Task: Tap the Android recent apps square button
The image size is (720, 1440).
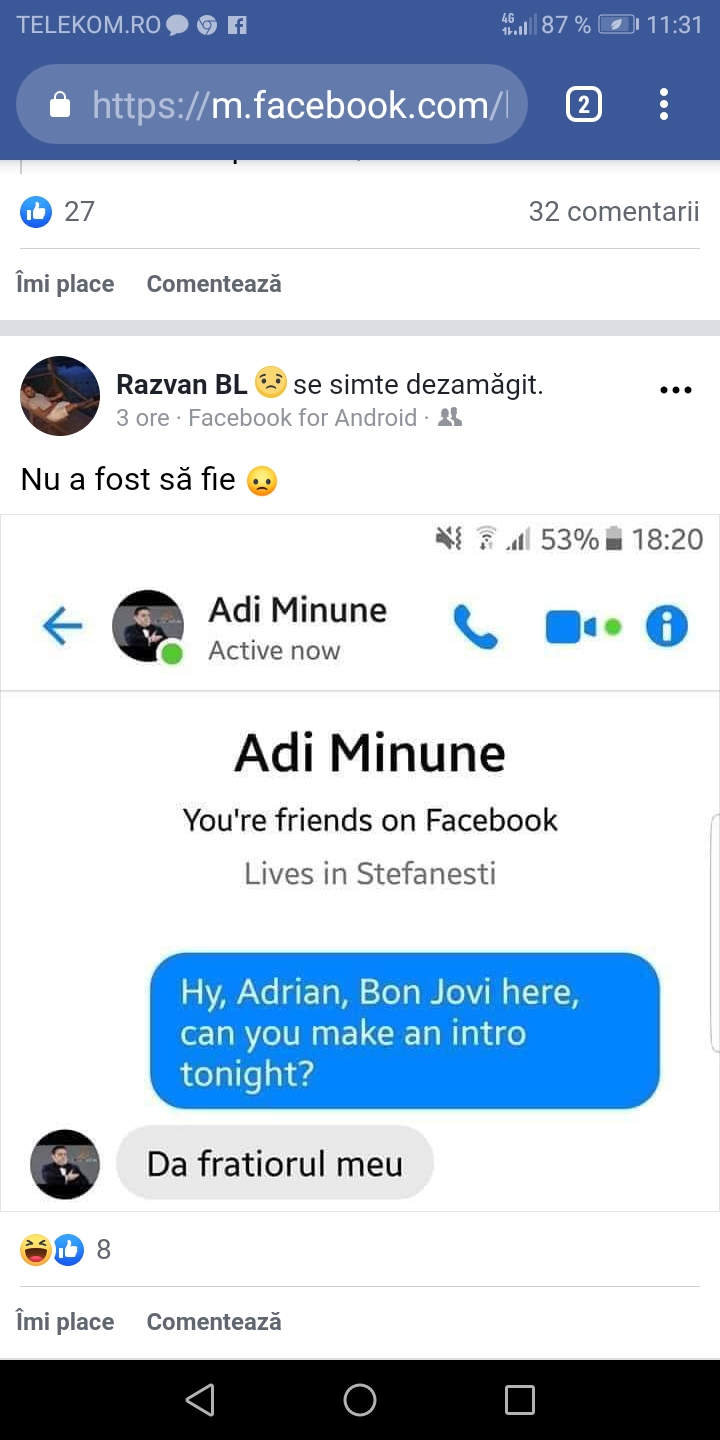Action: point(520,1399)
